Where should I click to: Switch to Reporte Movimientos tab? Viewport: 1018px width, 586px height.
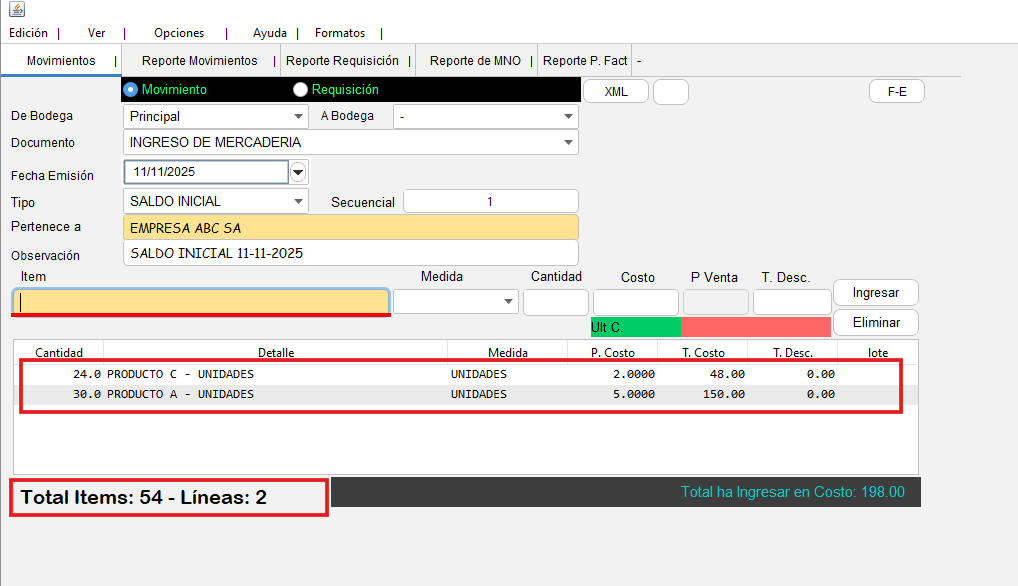tap(199, 61)
